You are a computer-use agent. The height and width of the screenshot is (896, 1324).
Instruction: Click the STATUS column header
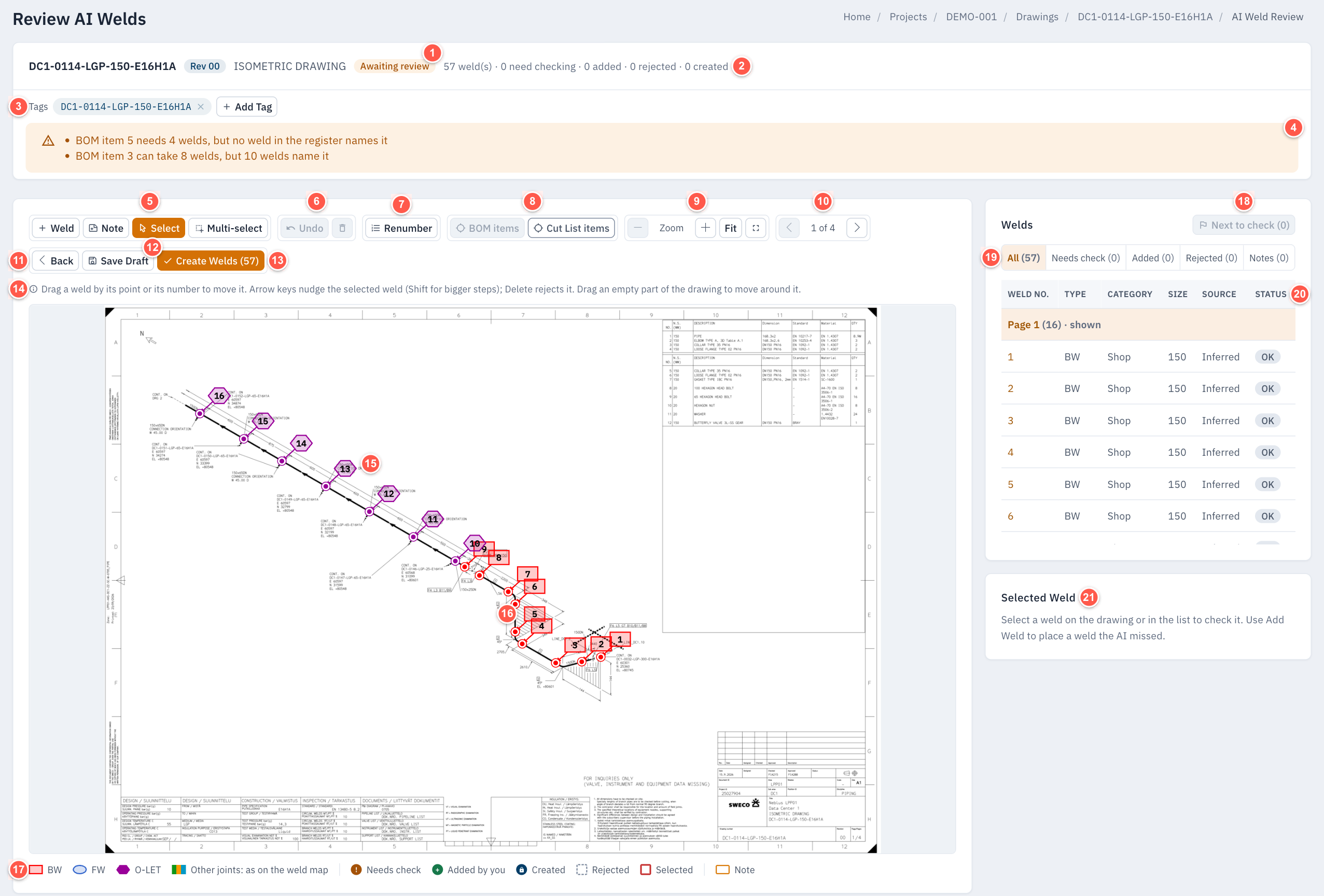point(1271,294)
